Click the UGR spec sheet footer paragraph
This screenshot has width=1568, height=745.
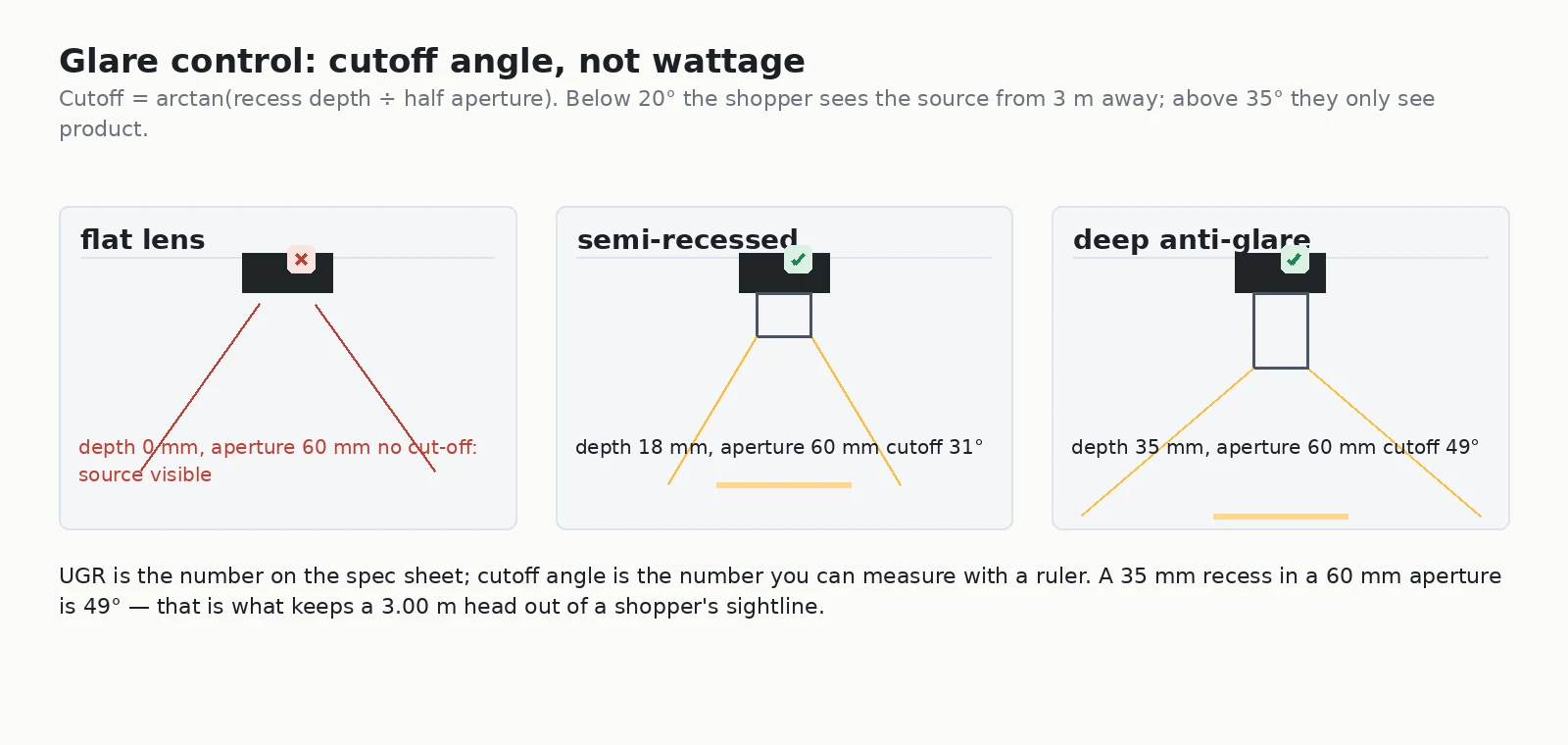pos(780,591)
